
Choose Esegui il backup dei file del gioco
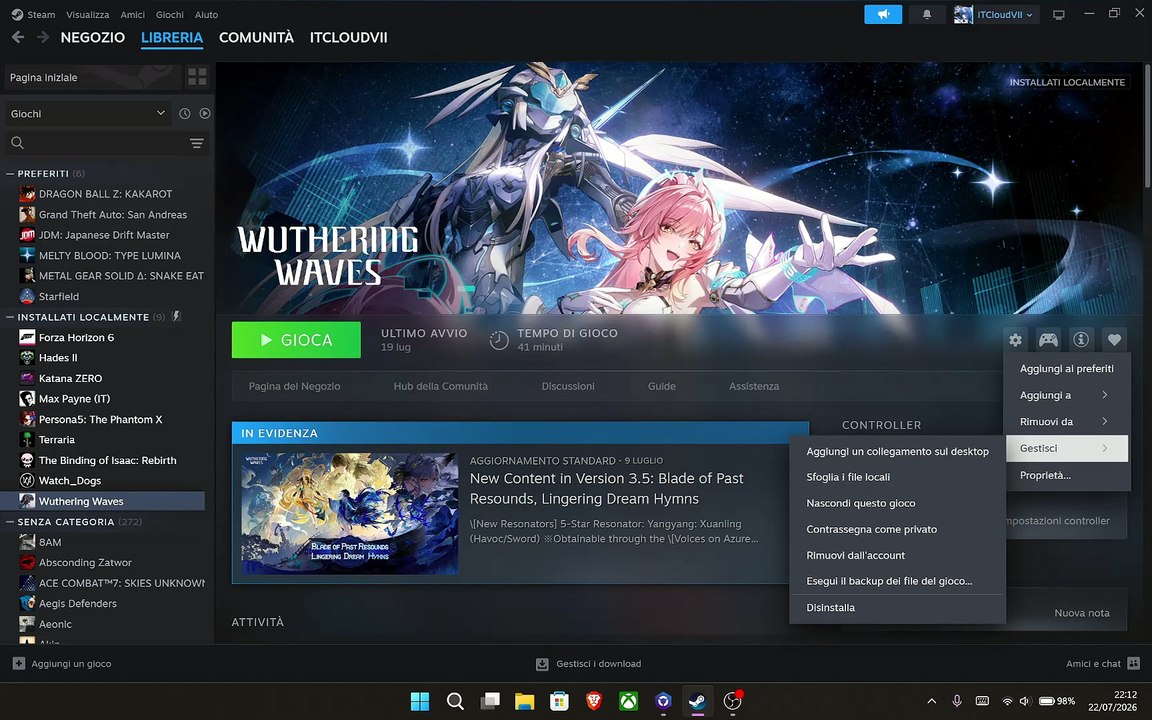pos(897,581)
